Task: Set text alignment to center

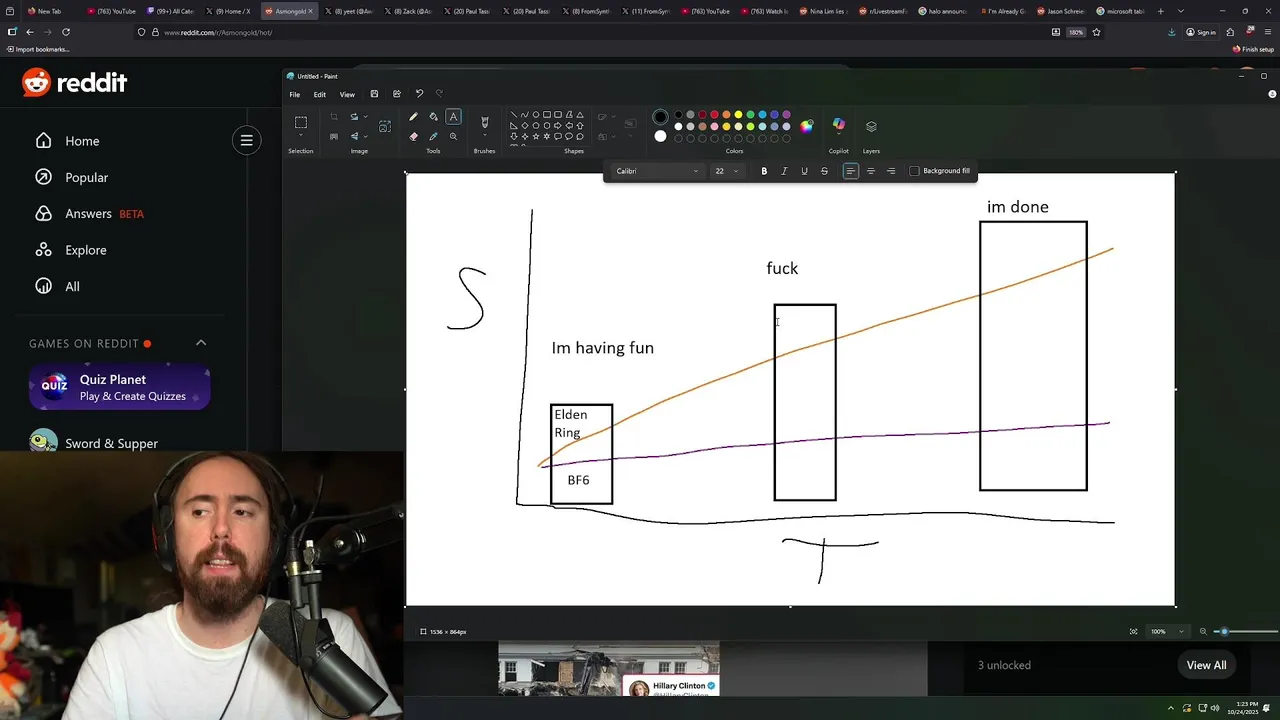Action: click(871, 171)
